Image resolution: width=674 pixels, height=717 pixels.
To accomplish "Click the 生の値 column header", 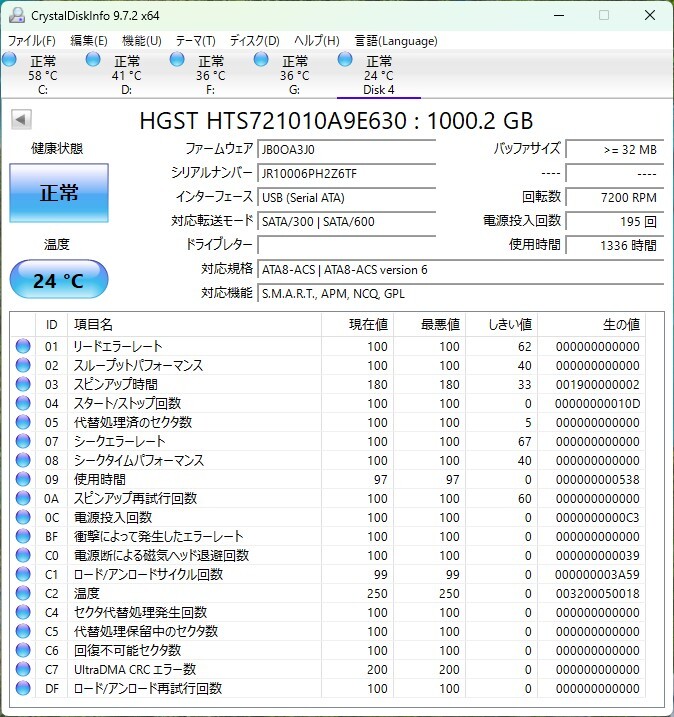I will tap(592, 325).
